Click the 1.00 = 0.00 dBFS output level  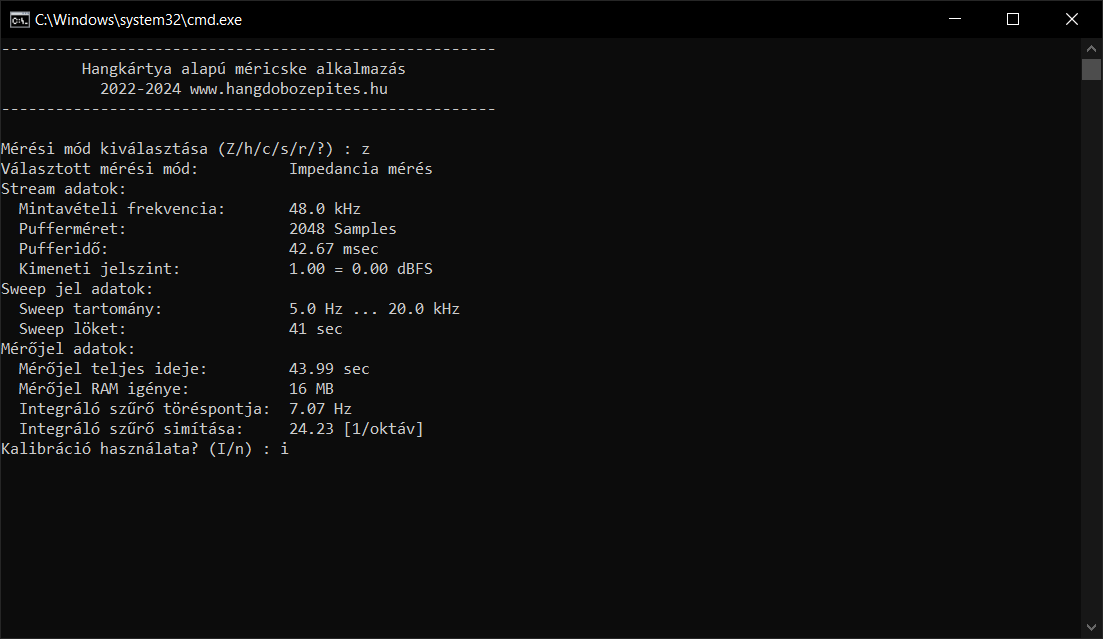click(x=361, y=269)
